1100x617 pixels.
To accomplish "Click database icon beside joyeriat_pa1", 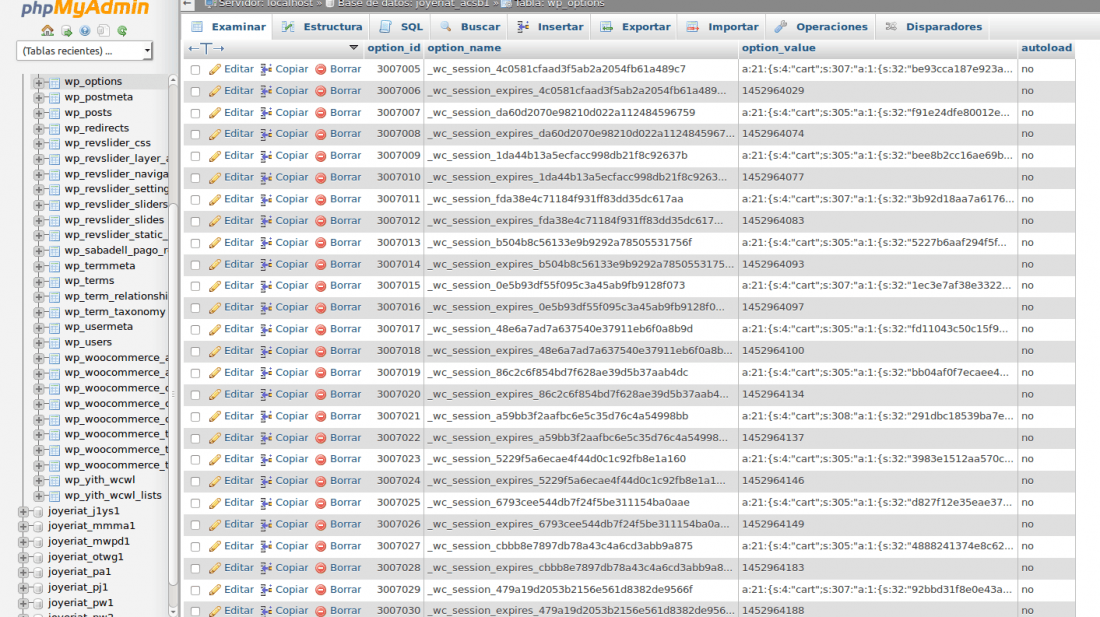I will click(x=39, y=572).
